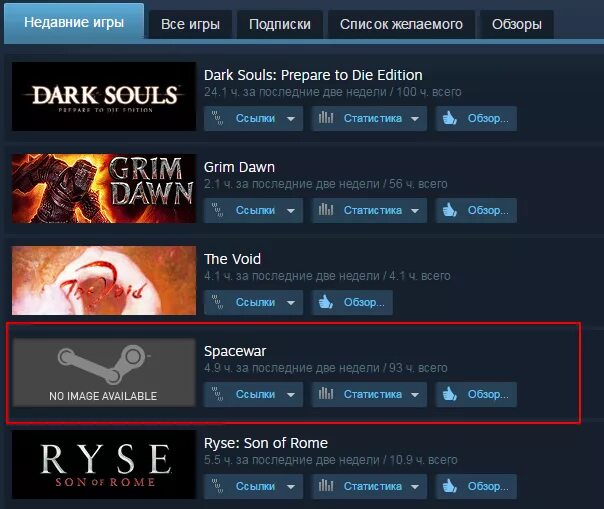The height and width of the screenshot is (509, 604).
Task: Click the Grim Dawn game thumbnail
Action: tap(104, 188)
